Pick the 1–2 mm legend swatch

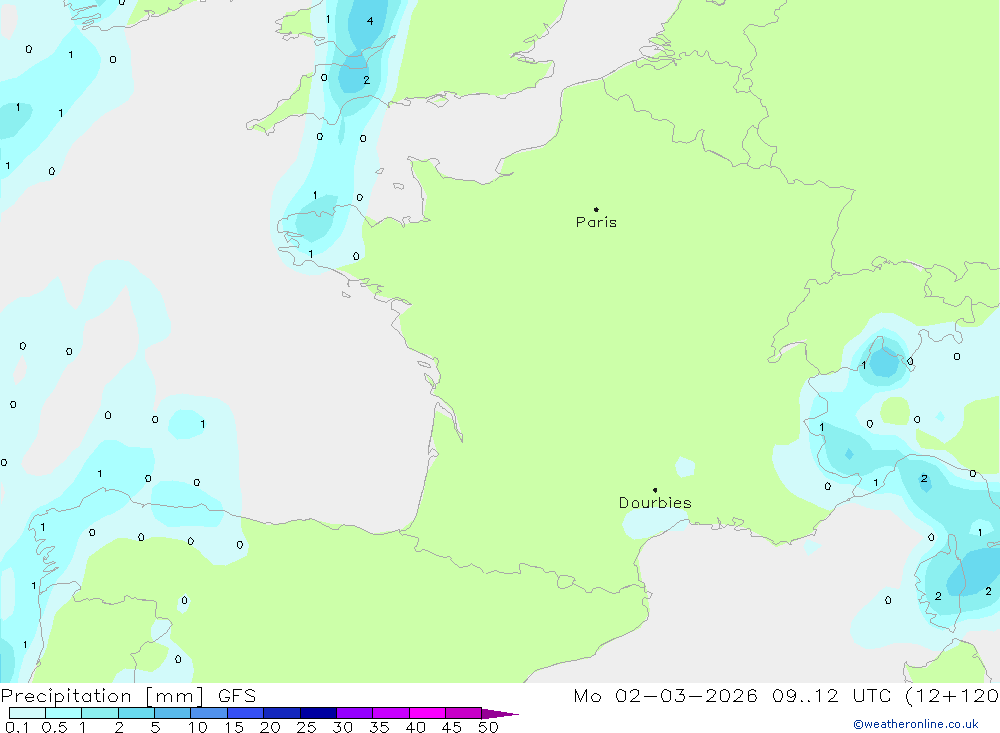[99, 713]
